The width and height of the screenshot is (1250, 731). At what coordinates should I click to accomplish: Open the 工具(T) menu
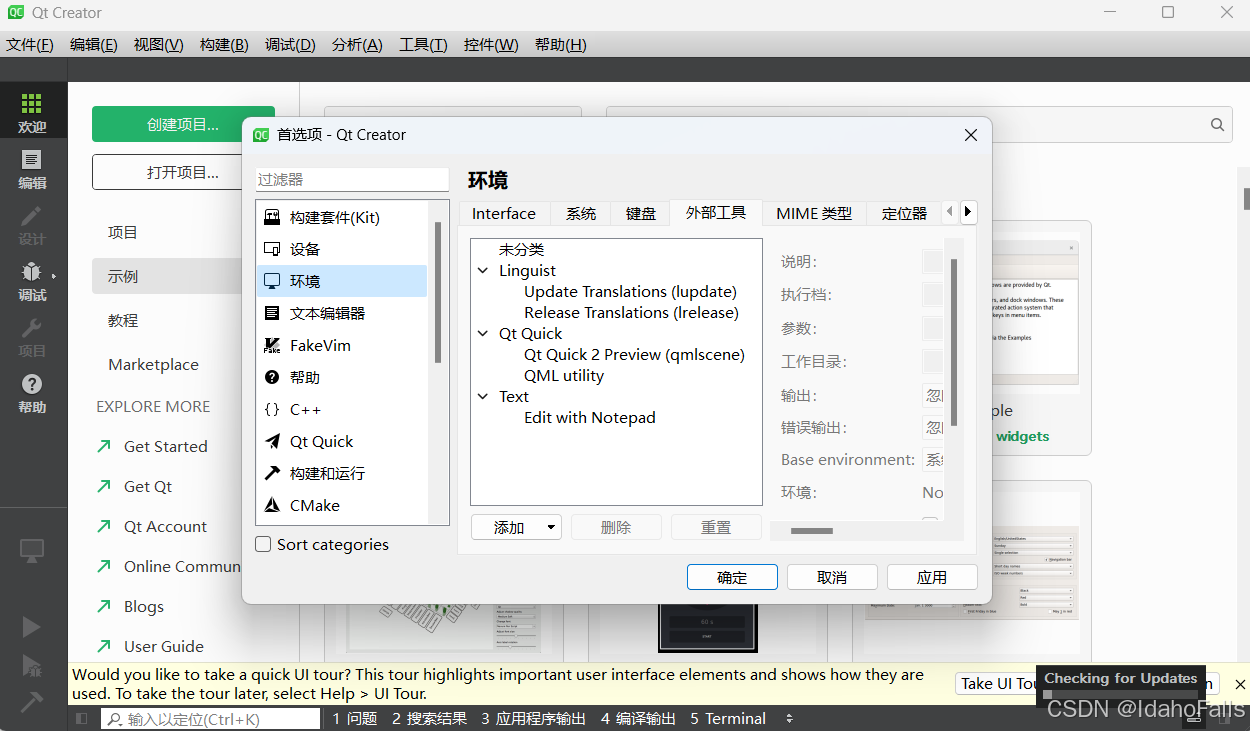[423, 44]
